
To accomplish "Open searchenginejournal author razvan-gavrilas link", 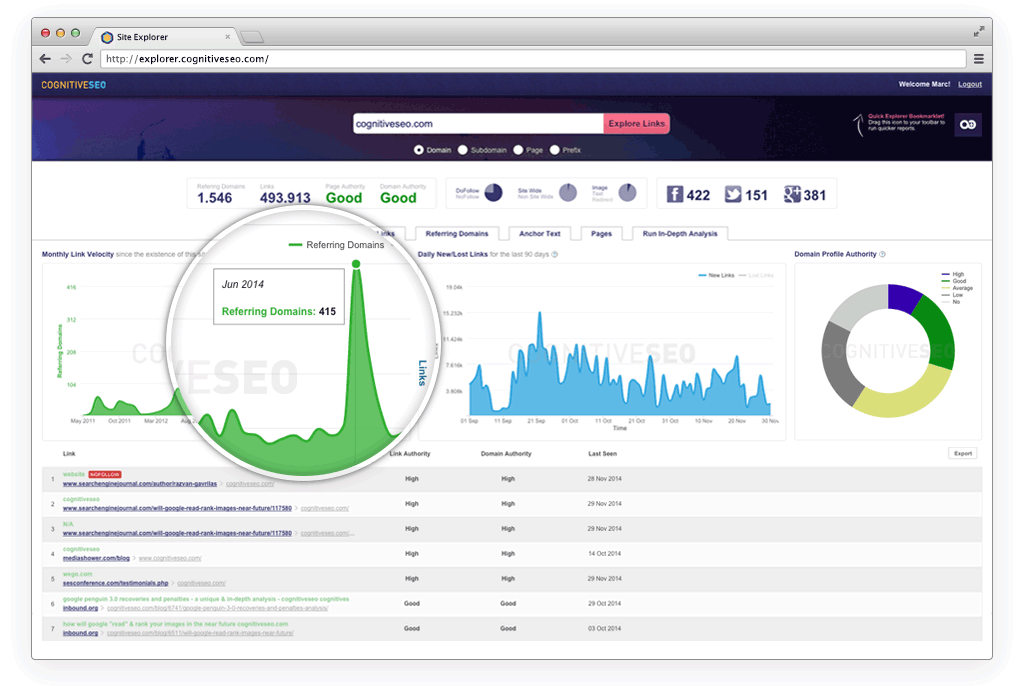I will pyautogui.click(x=140, y=483).
